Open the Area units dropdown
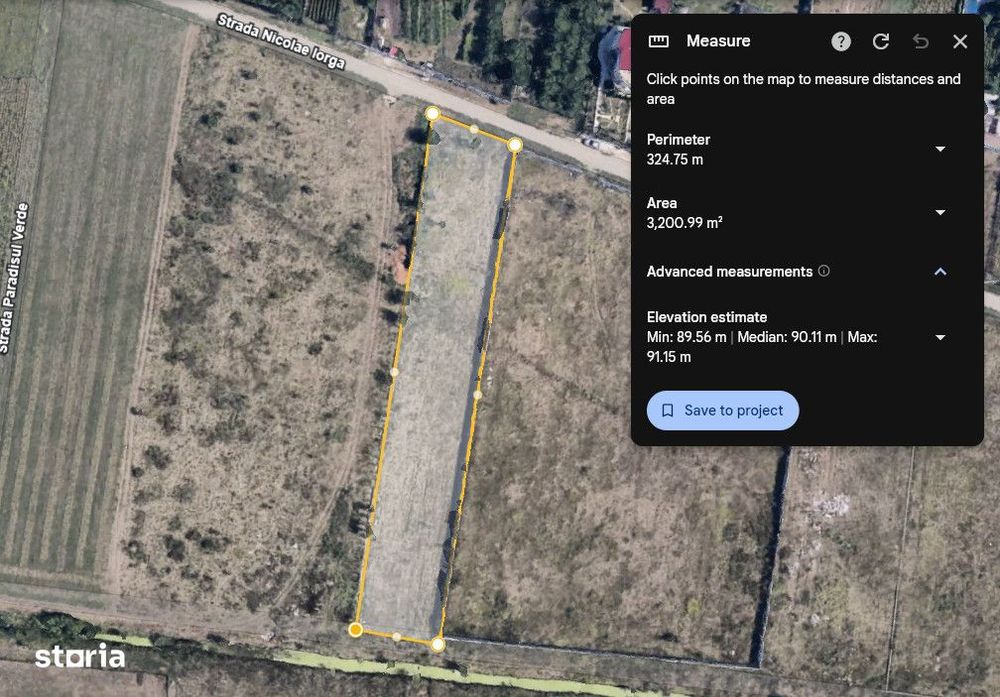1000x697 pixels. point(940,212)
